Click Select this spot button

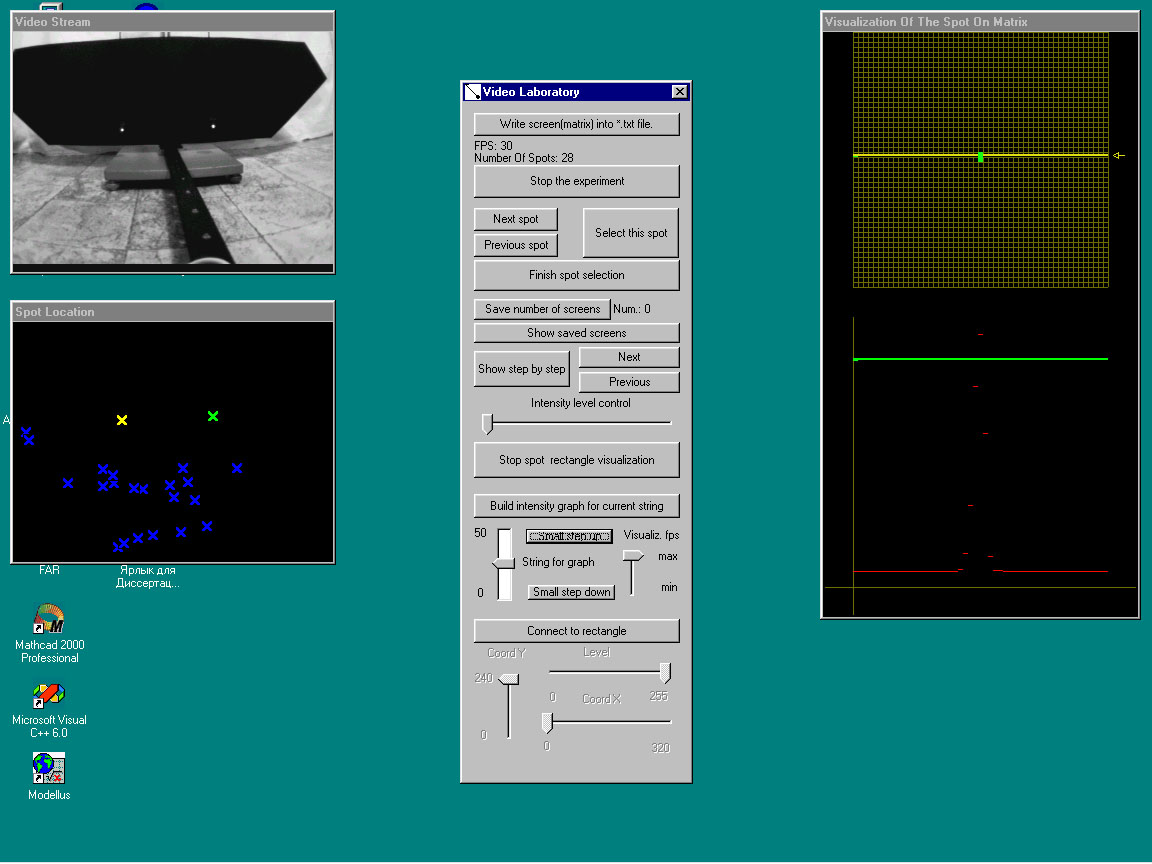[x=630, y=233]
